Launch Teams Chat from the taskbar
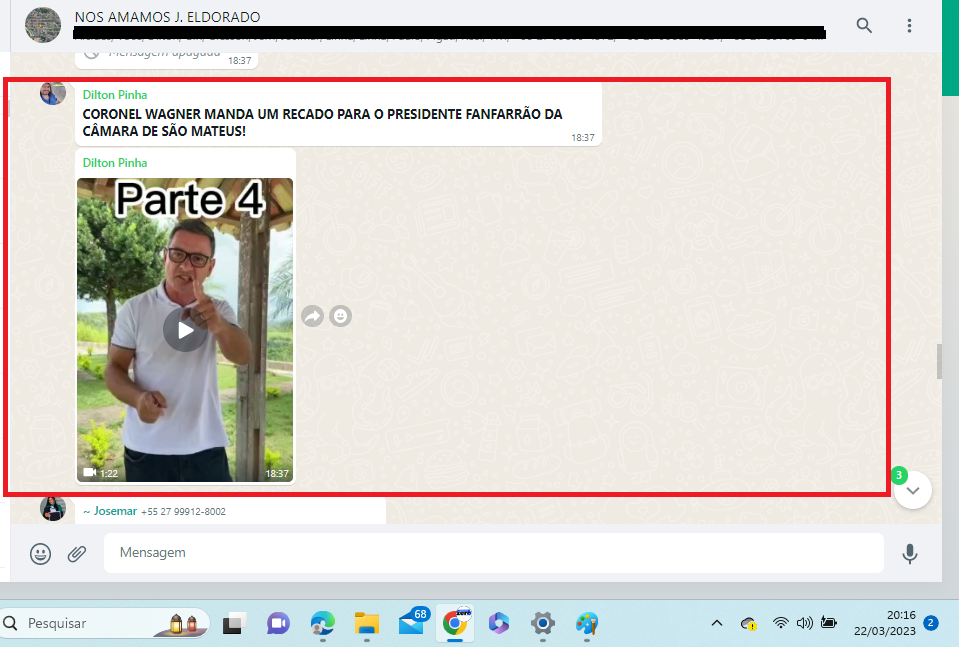This screenshot has width=959, height=647. [278, 624]
